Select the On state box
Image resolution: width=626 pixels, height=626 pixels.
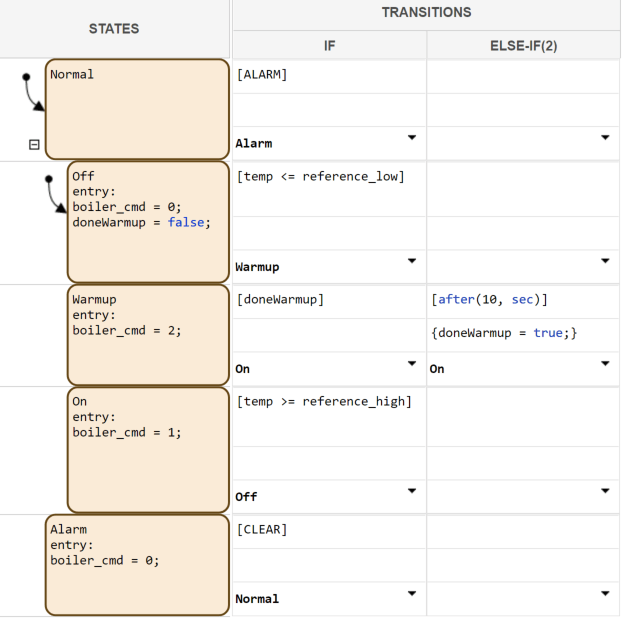(x=147, y=450)
